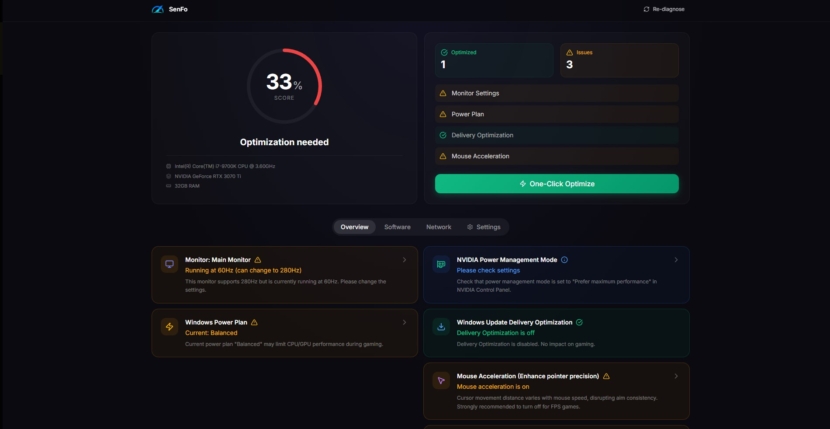Click the Re-diagnose refresh icon
Image resolution: width=830 pixels, height=429 pixels.
(646, 9)
